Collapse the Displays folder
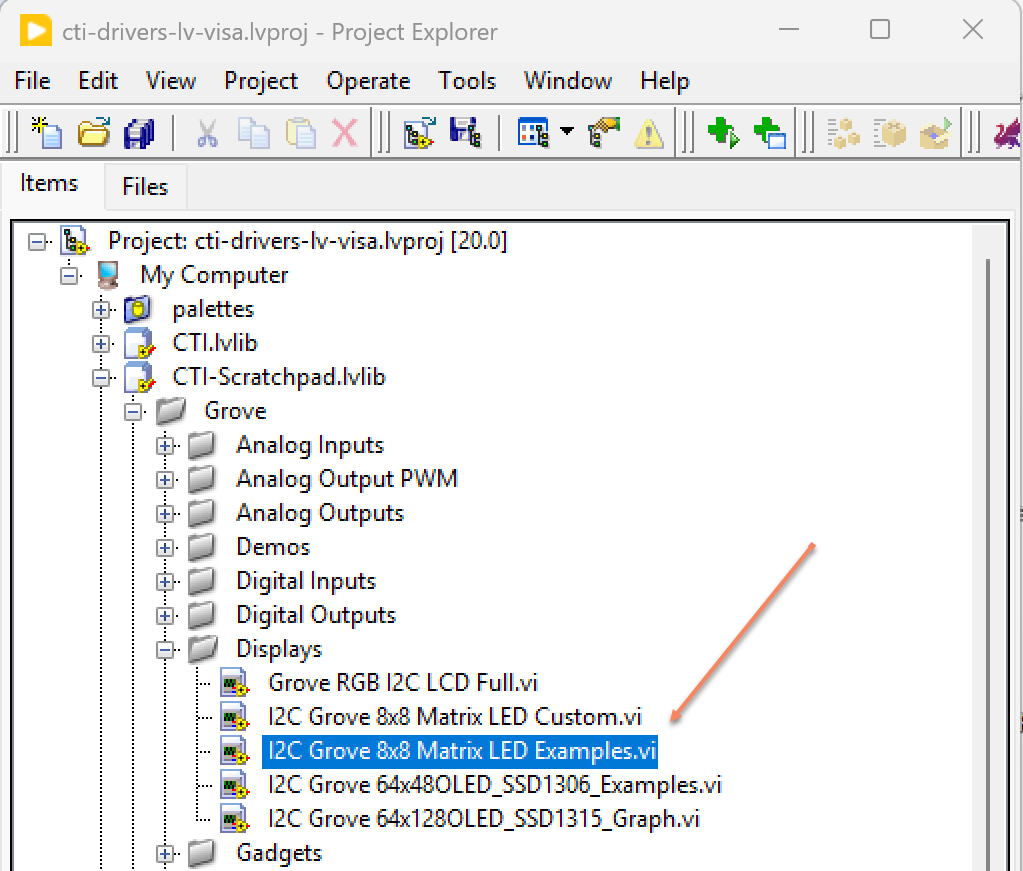 (x=165, y=650)
